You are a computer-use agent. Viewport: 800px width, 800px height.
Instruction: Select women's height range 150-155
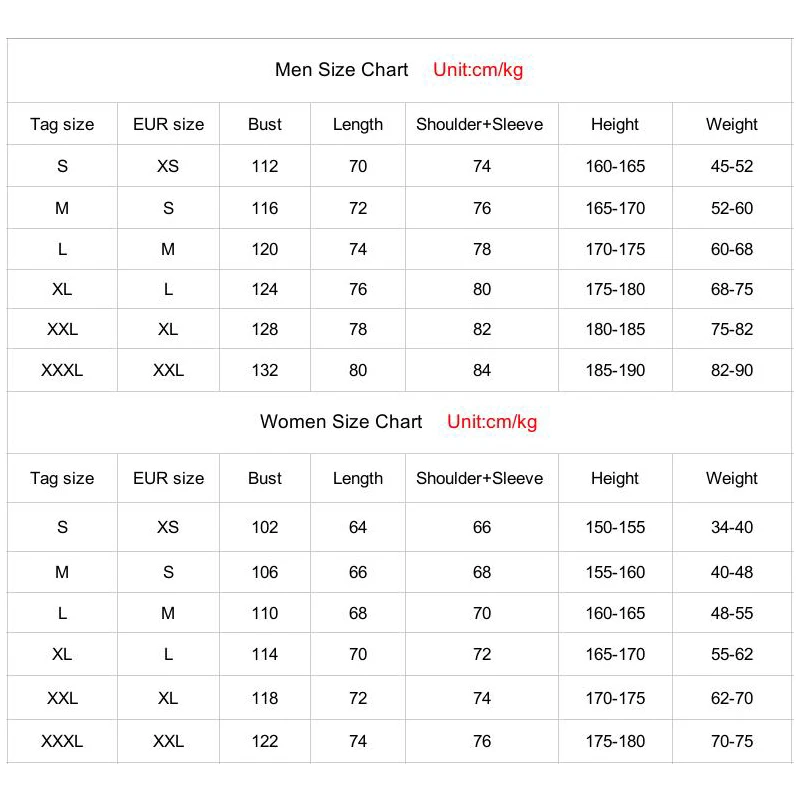(x=615, y=527)
